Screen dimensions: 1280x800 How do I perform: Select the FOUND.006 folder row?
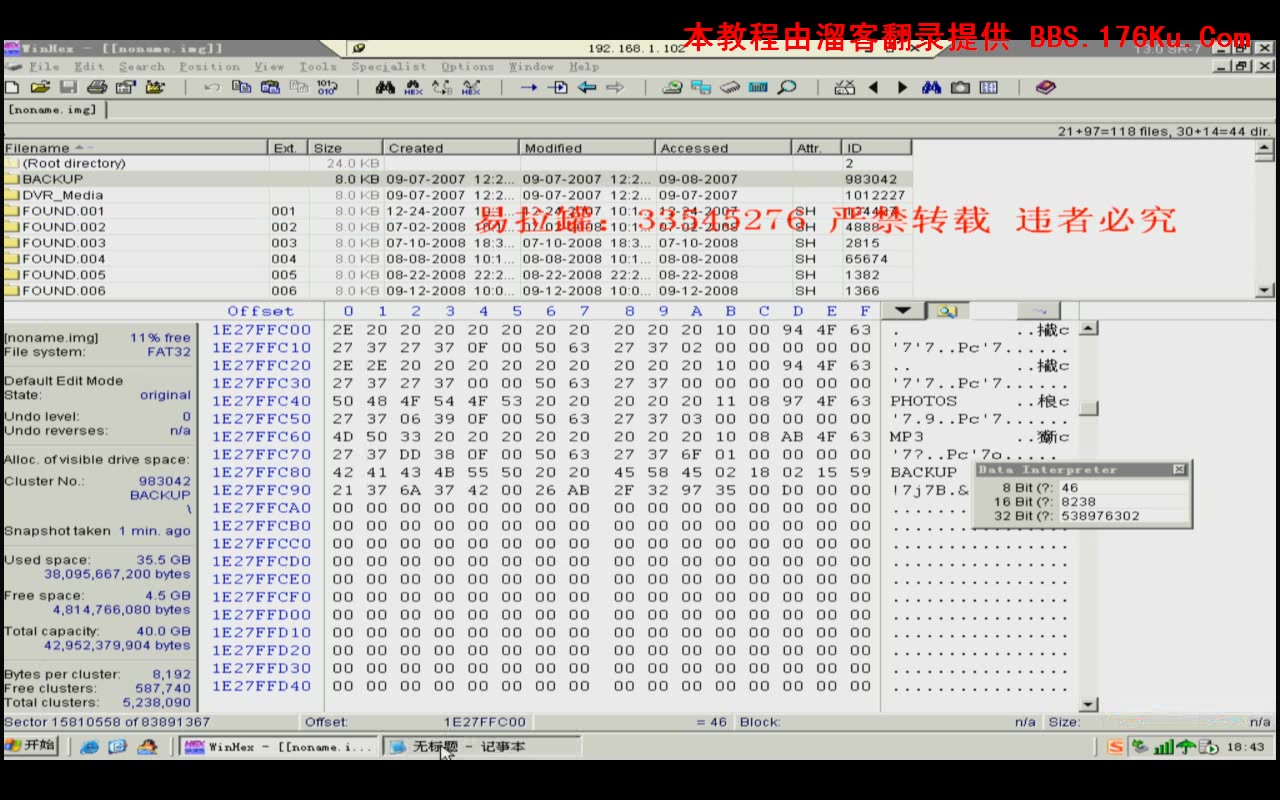point(458,291)
